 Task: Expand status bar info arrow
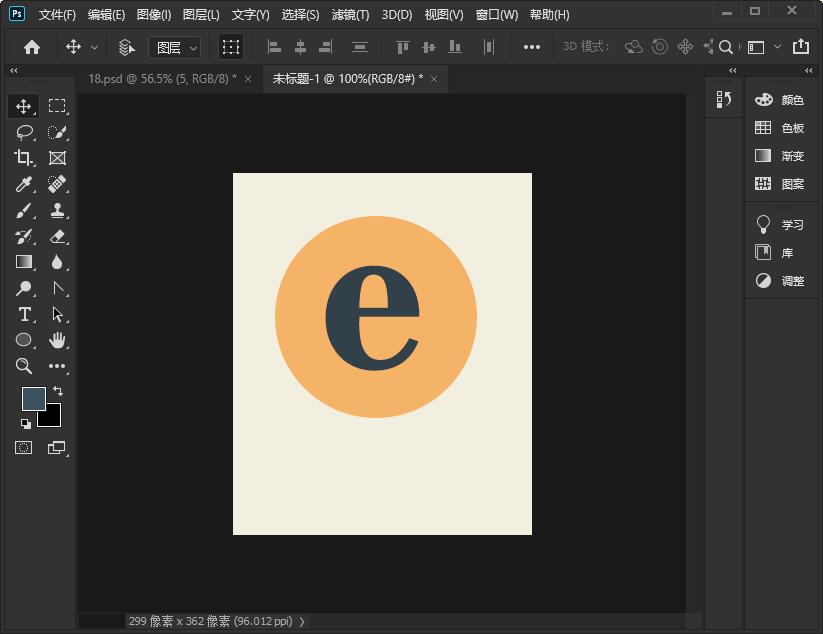coord(302,621)
